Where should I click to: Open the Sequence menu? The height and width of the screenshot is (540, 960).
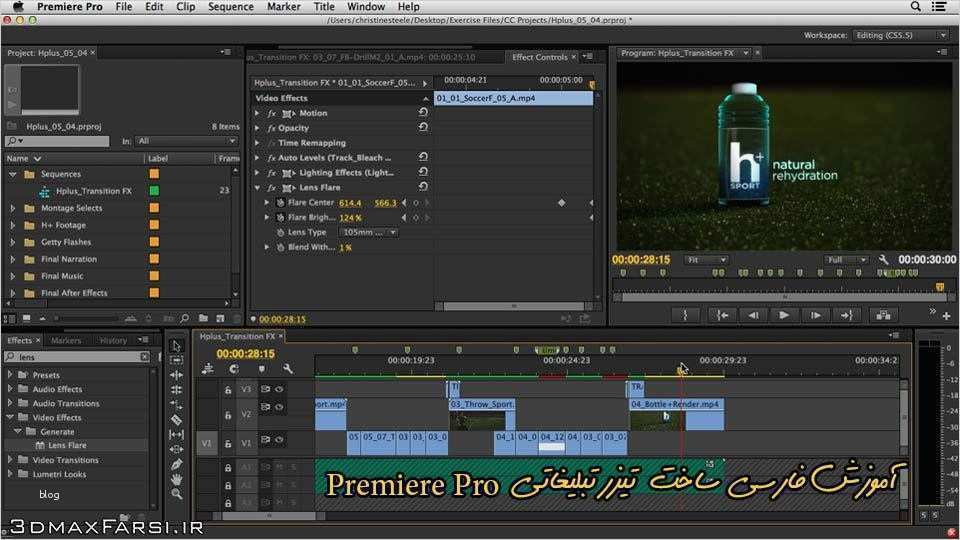231,7
